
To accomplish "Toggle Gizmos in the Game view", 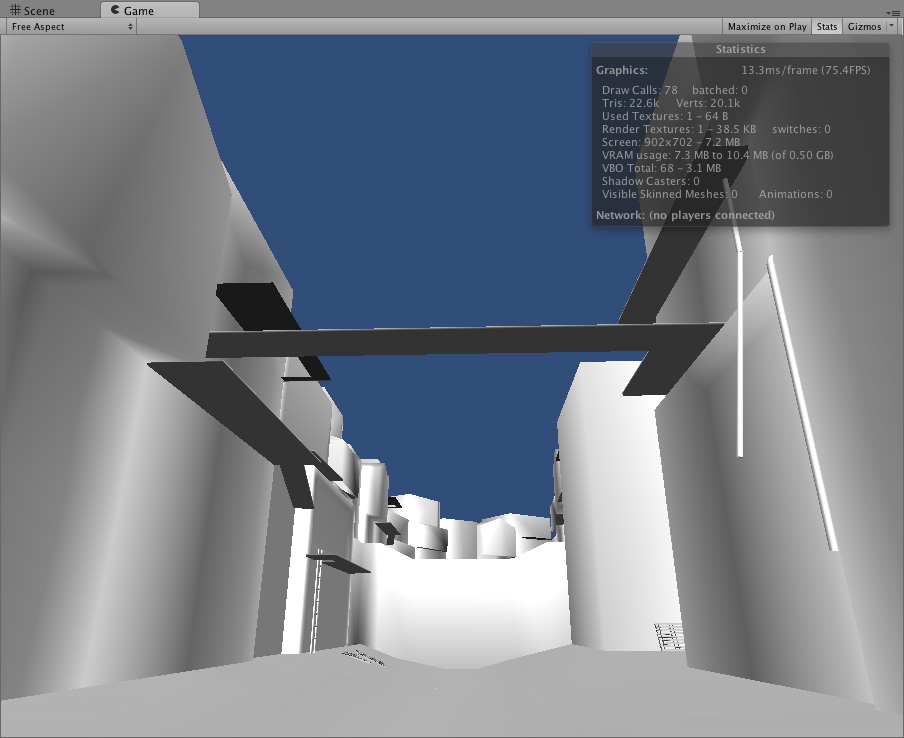I will [x=864, y=27].
